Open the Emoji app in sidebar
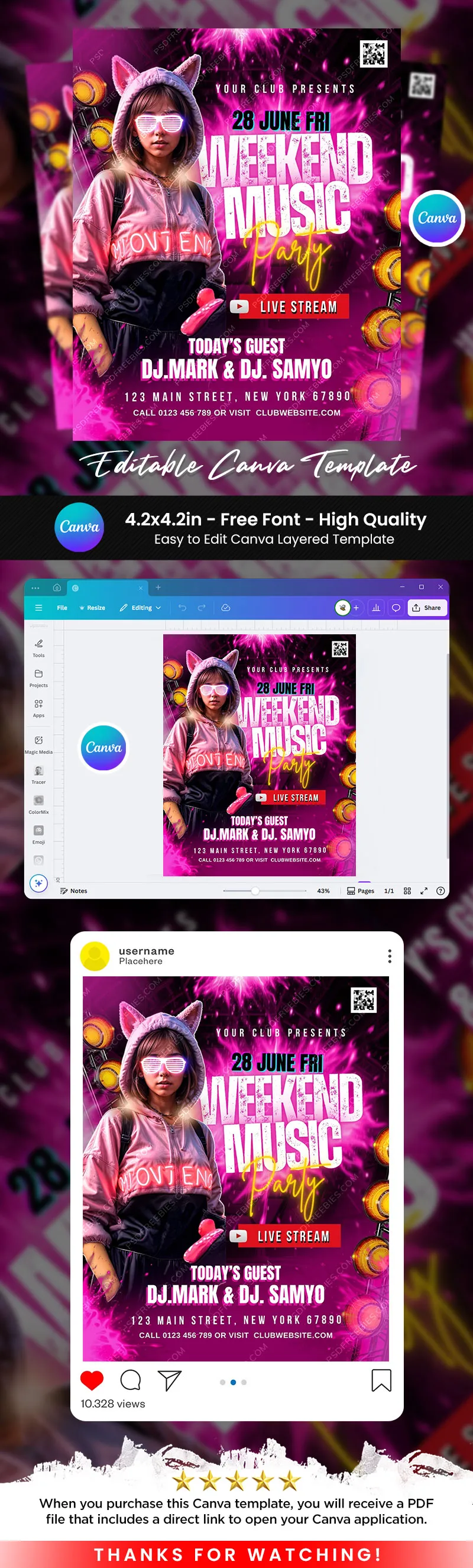This screenshot has height=1568, width=473. click(38, 833)
